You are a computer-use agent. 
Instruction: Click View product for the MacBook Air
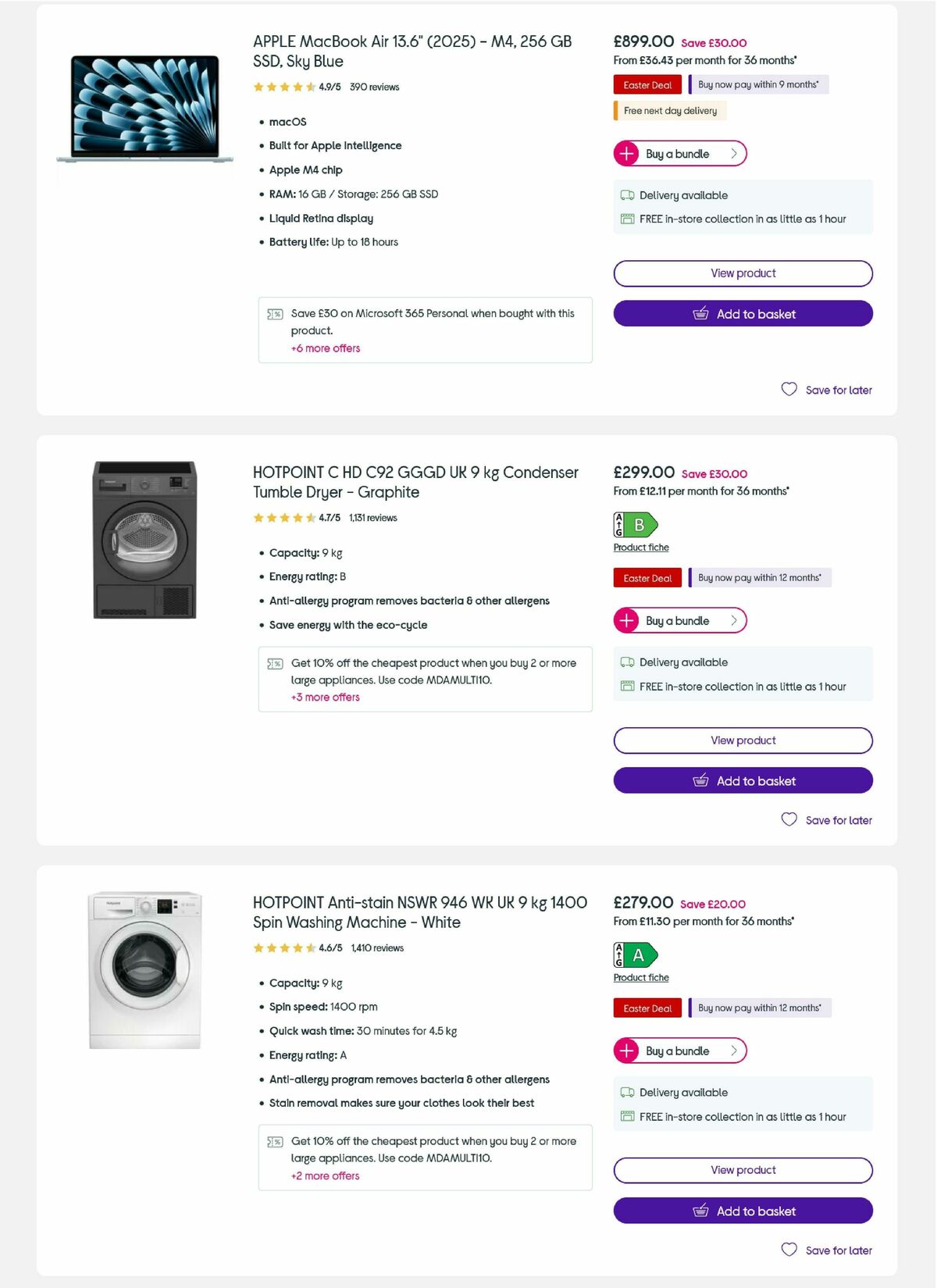click(x=743, y=273)
